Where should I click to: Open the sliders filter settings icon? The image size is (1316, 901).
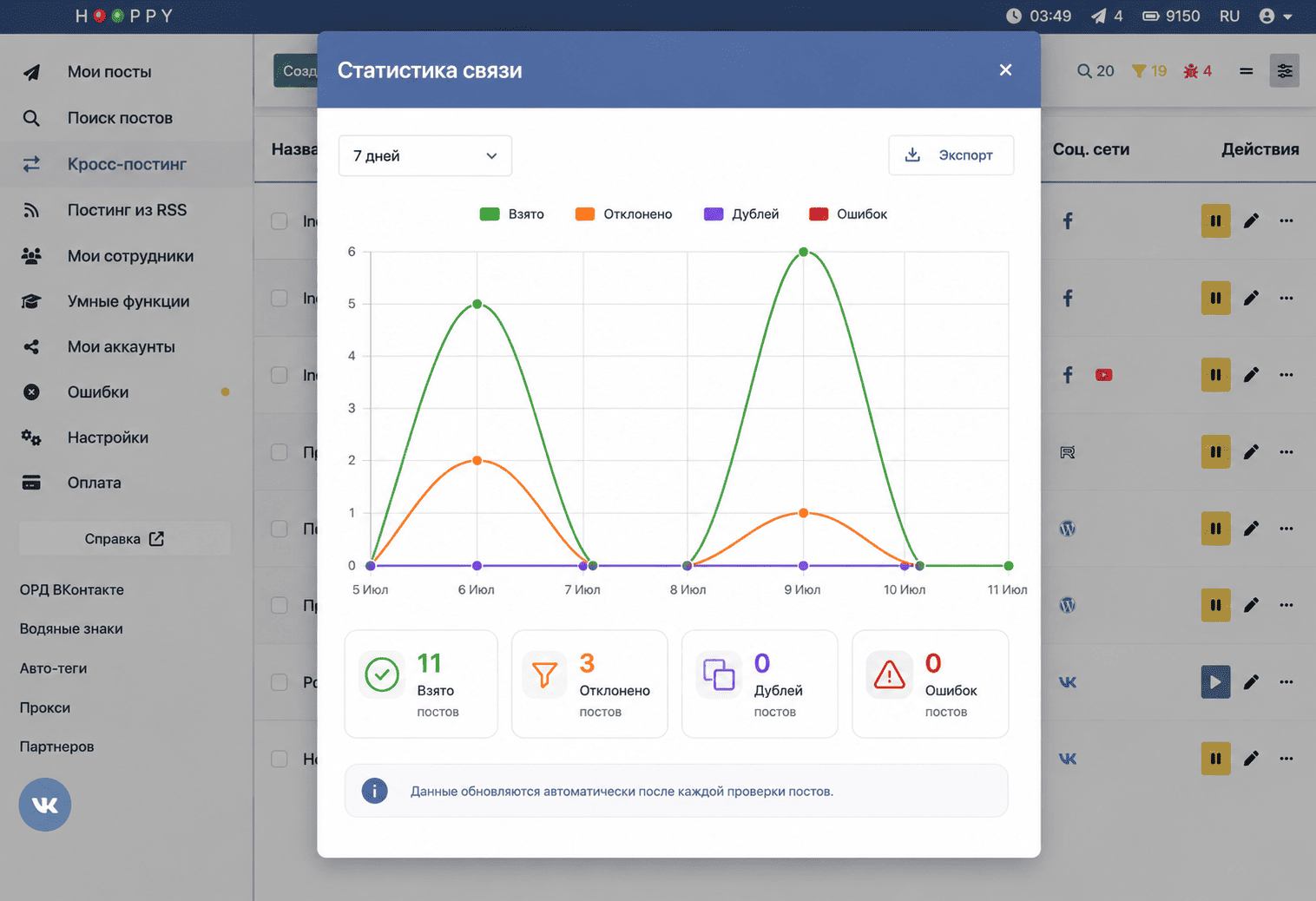point(1285,71)
